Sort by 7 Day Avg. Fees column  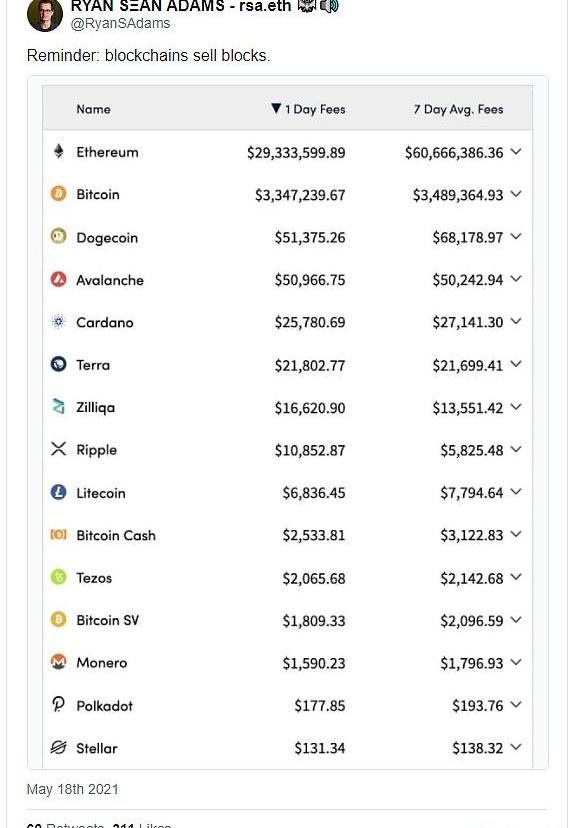pyautogui.click(x=458, y=109)
